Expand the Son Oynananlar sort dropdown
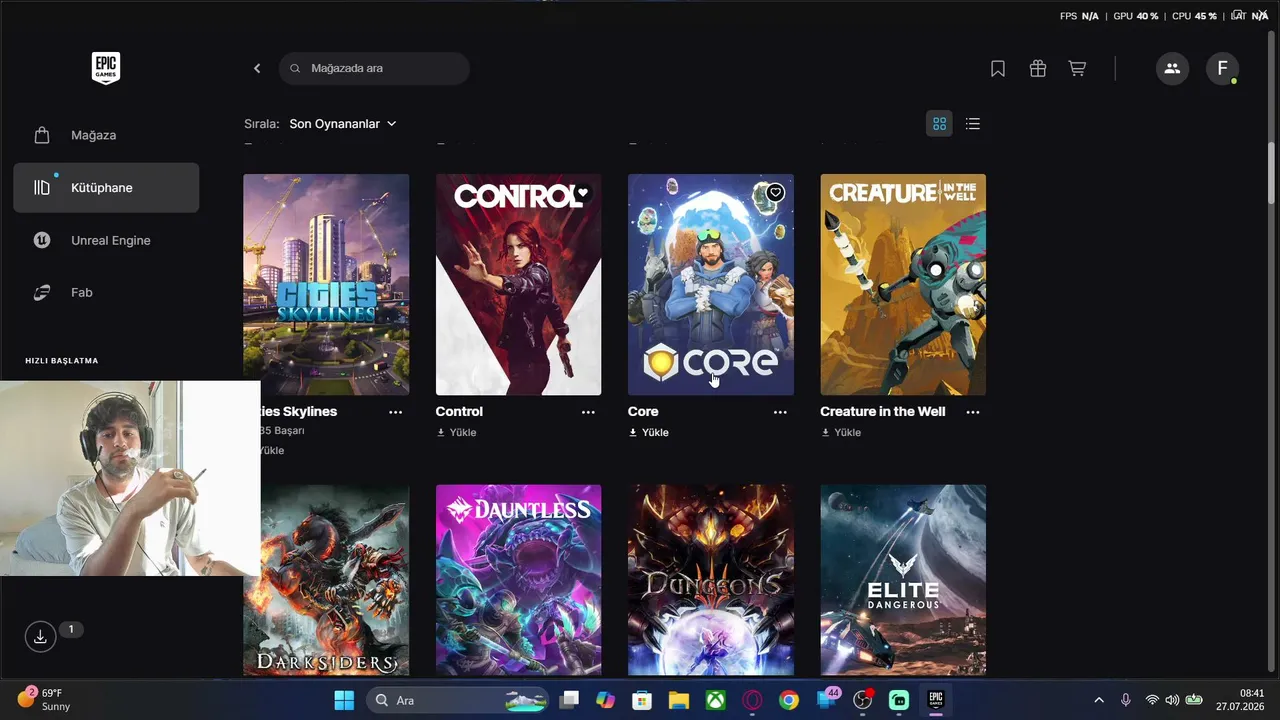This screenshot has height=720, width=1280. [x=343, y=124]
